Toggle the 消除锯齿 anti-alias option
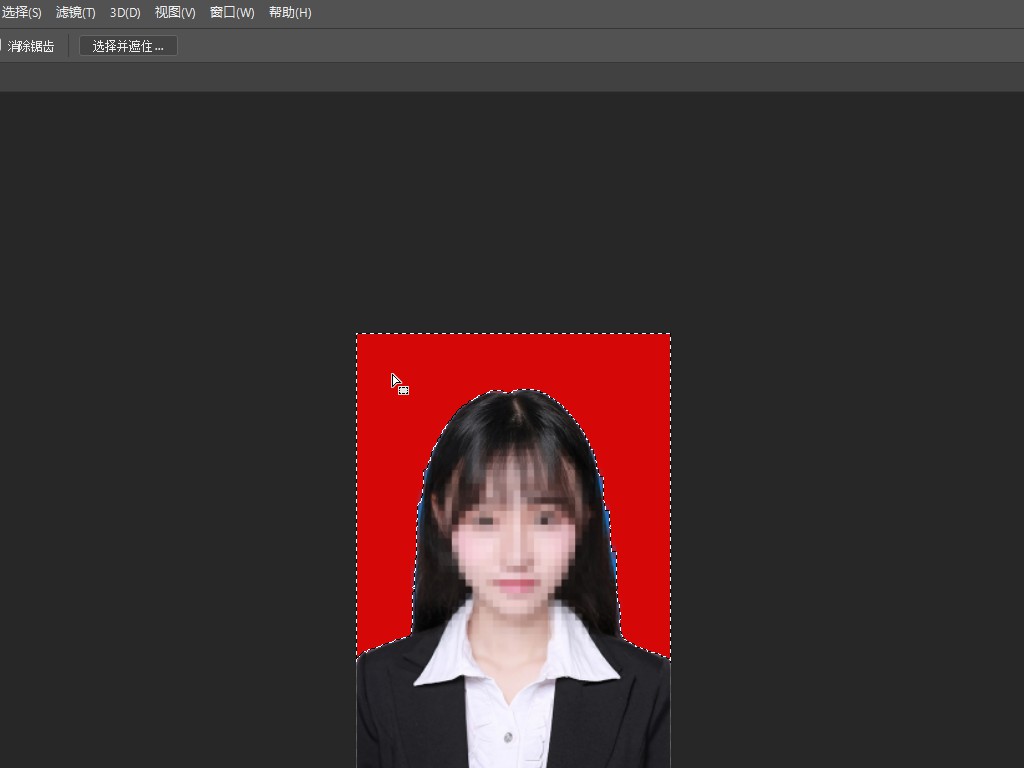 coord(30,46)
